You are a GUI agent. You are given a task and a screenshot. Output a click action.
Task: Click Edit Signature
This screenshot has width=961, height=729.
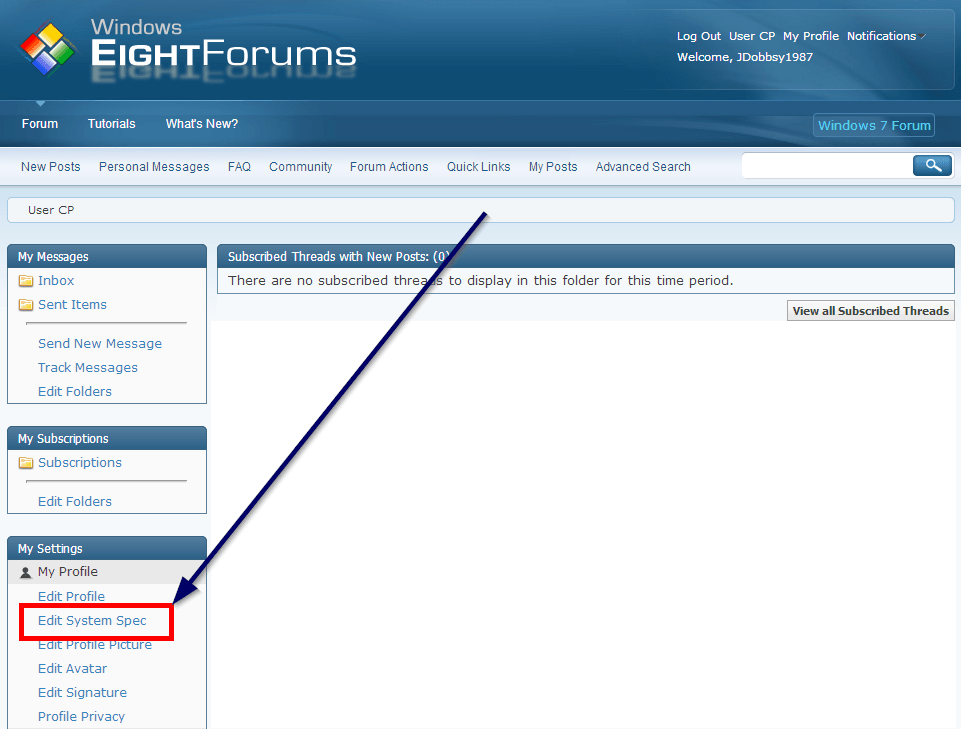82,693
